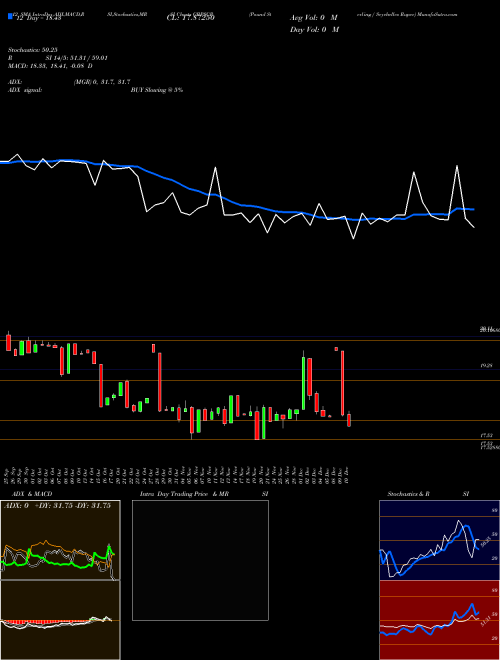Open the MACD histogram chart panel
Screen dimensions: 500x660
pos(60,620)
